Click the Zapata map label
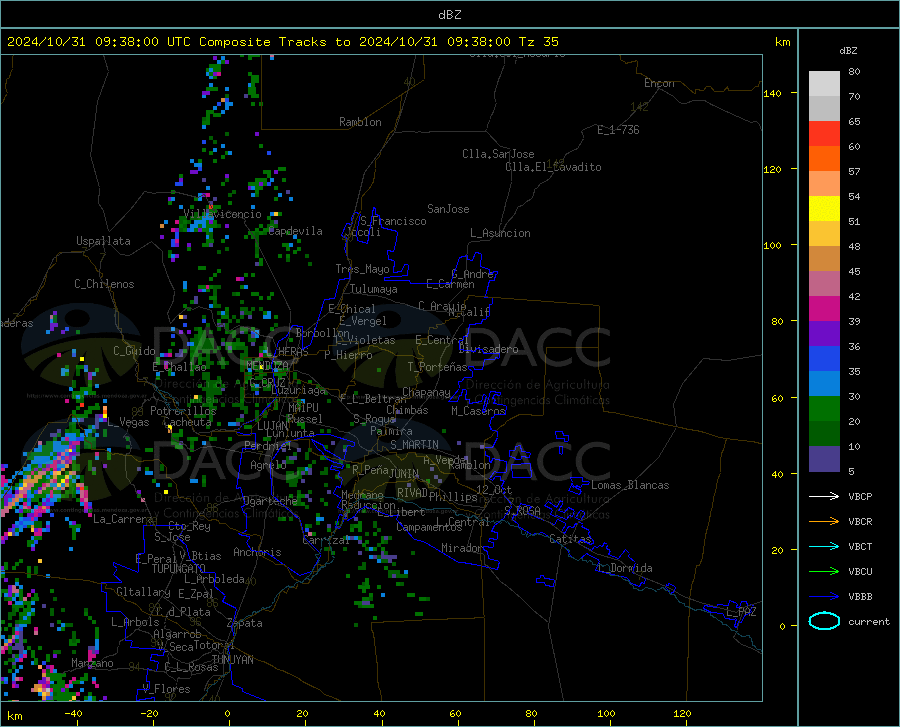This screenshot has height=727, width=900. click(245, 623)
